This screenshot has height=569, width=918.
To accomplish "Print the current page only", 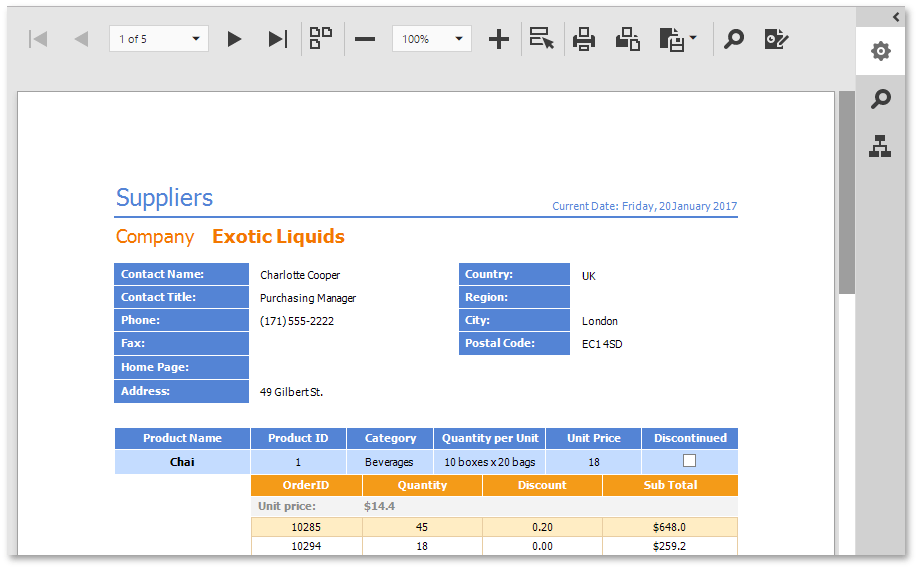I will coord(628,39).
